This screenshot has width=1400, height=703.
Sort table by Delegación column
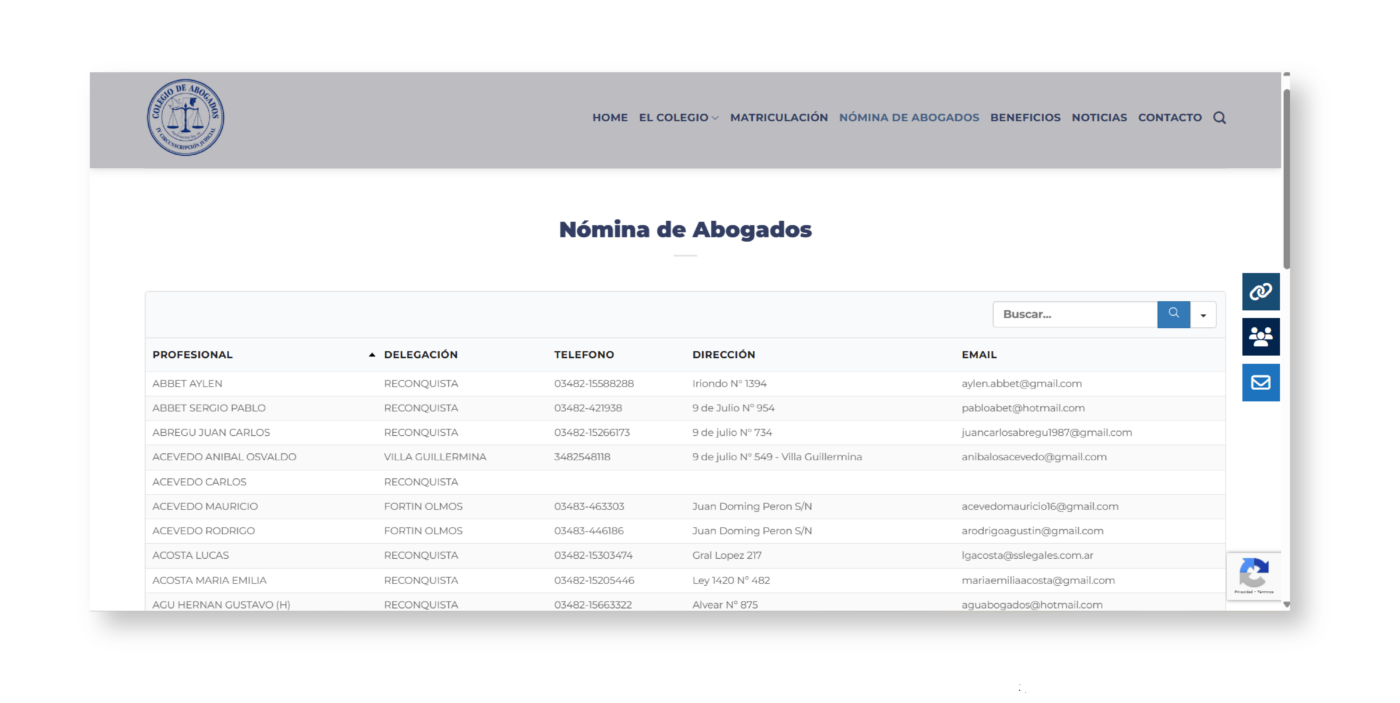[x=420, y=355]
